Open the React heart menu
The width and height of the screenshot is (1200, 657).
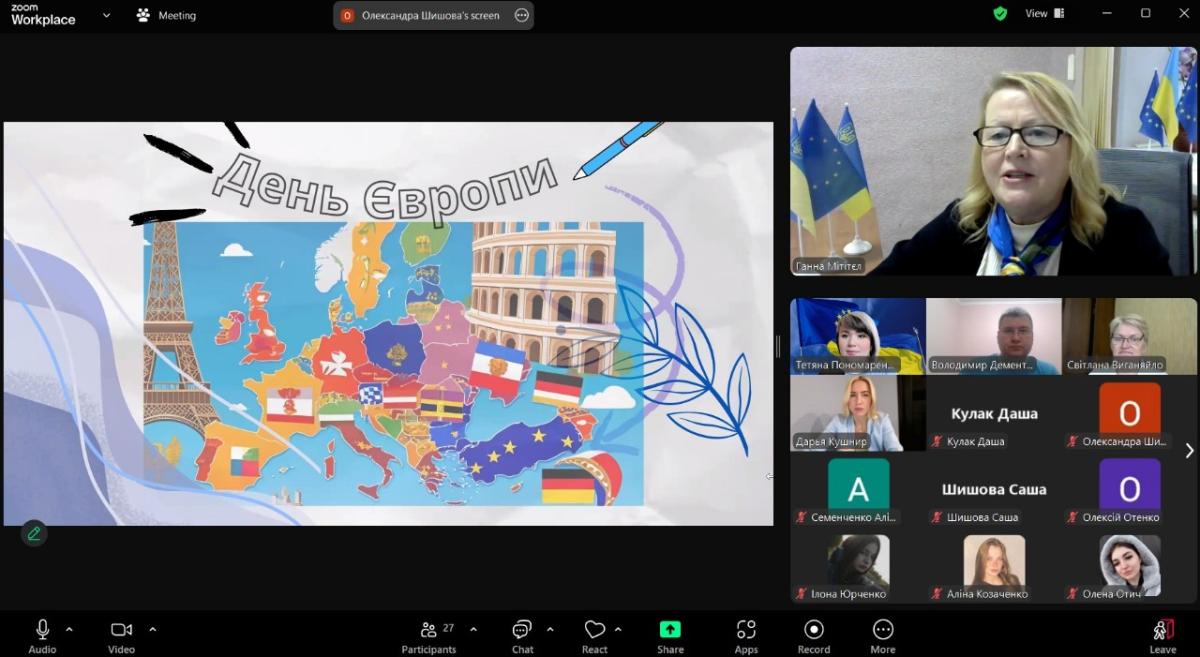(595, 635)
